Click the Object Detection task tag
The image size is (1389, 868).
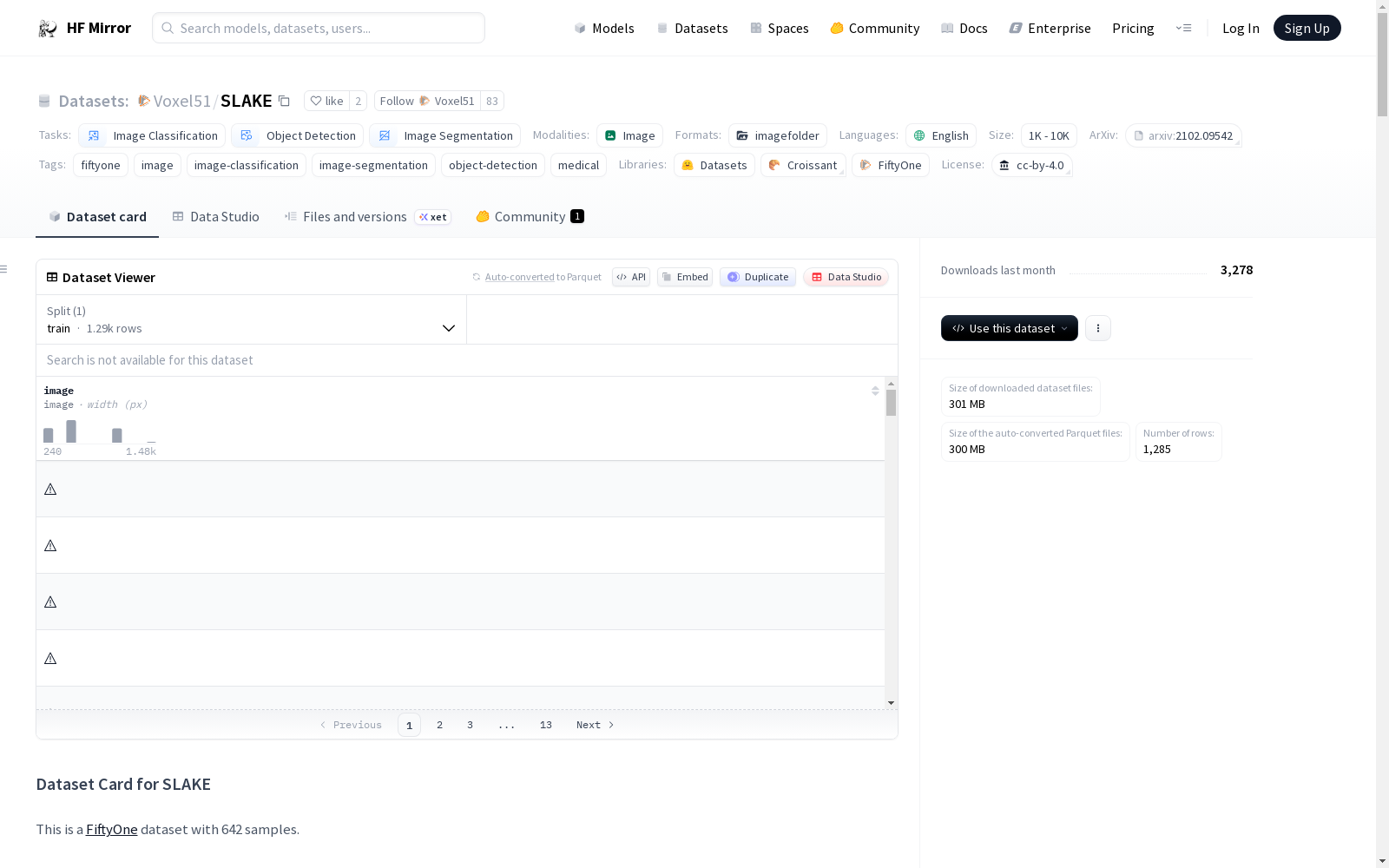tap(297, 135)
